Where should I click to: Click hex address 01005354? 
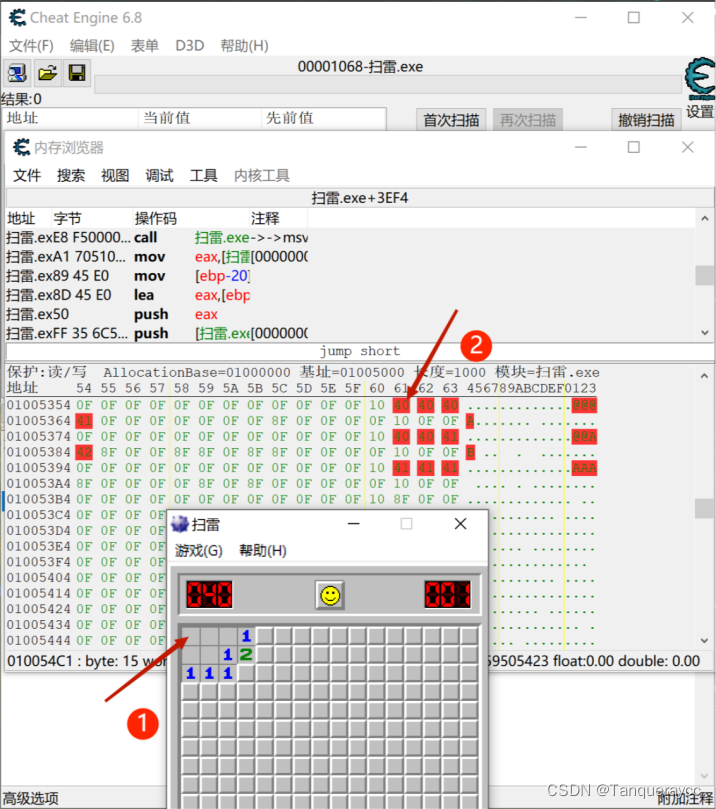click(38, 405)
